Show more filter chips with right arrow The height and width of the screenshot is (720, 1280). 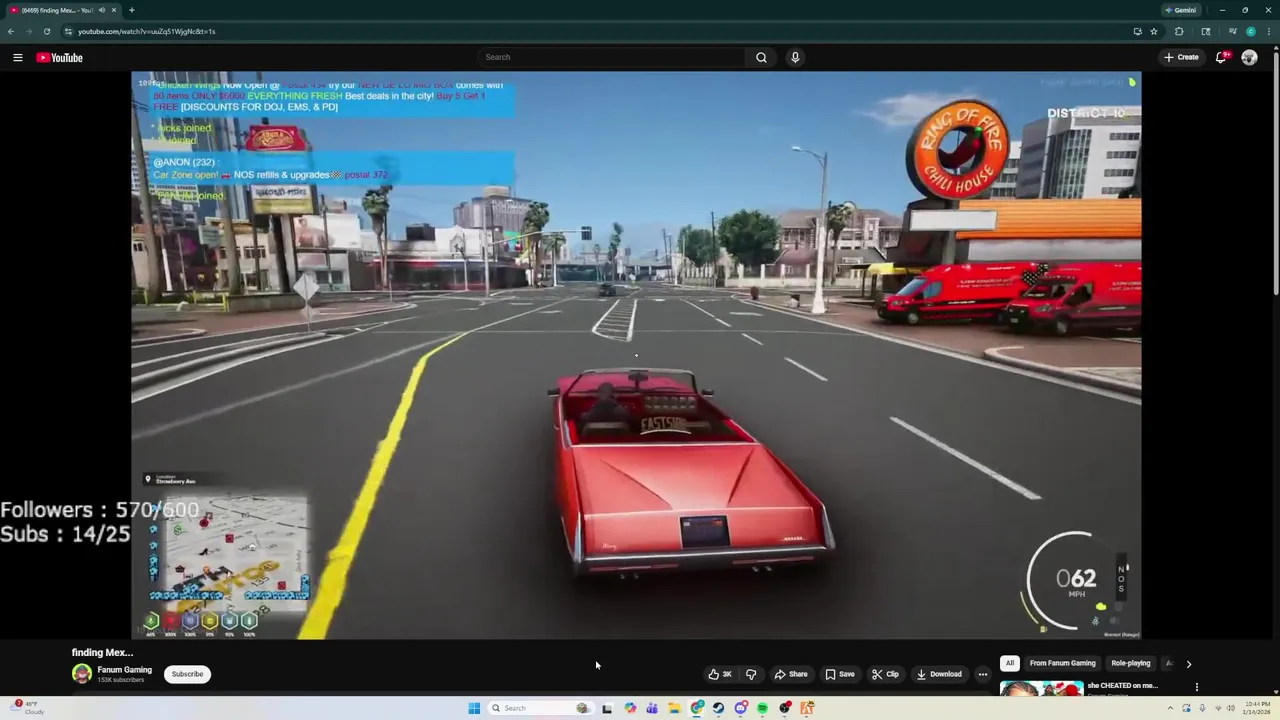point(1188,663)
